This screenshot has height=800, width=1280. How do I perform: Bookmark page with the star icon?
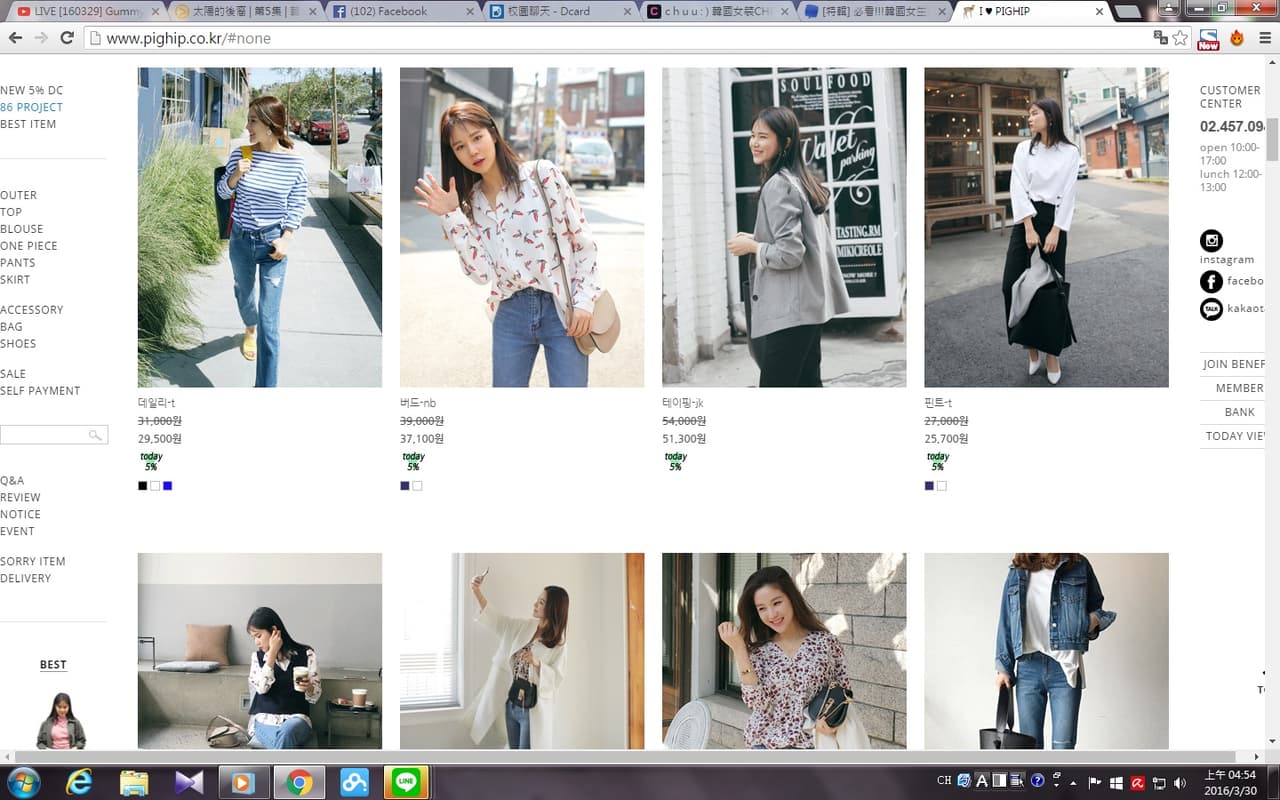(1180, 38)
